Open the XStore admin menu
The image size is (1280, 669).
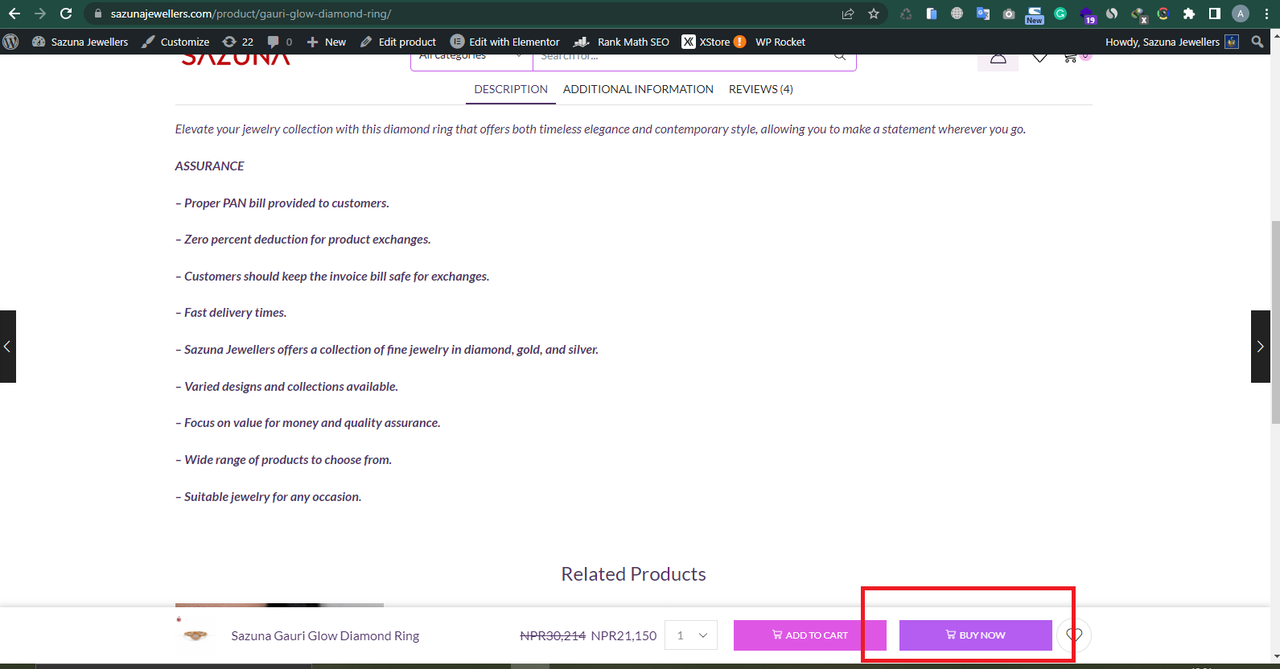coord(713,42)
